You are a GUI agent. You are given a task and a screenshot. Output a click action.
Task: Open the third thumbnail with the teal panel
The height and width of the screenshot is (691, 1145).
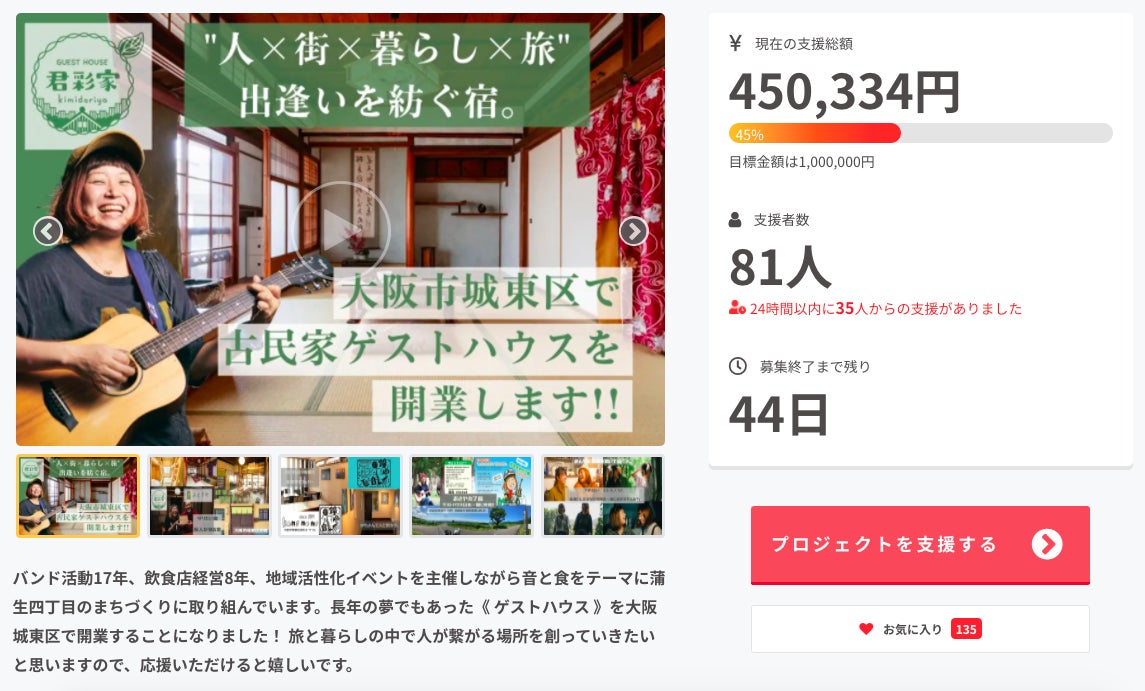pyautogui.click(x=340, y=496)
